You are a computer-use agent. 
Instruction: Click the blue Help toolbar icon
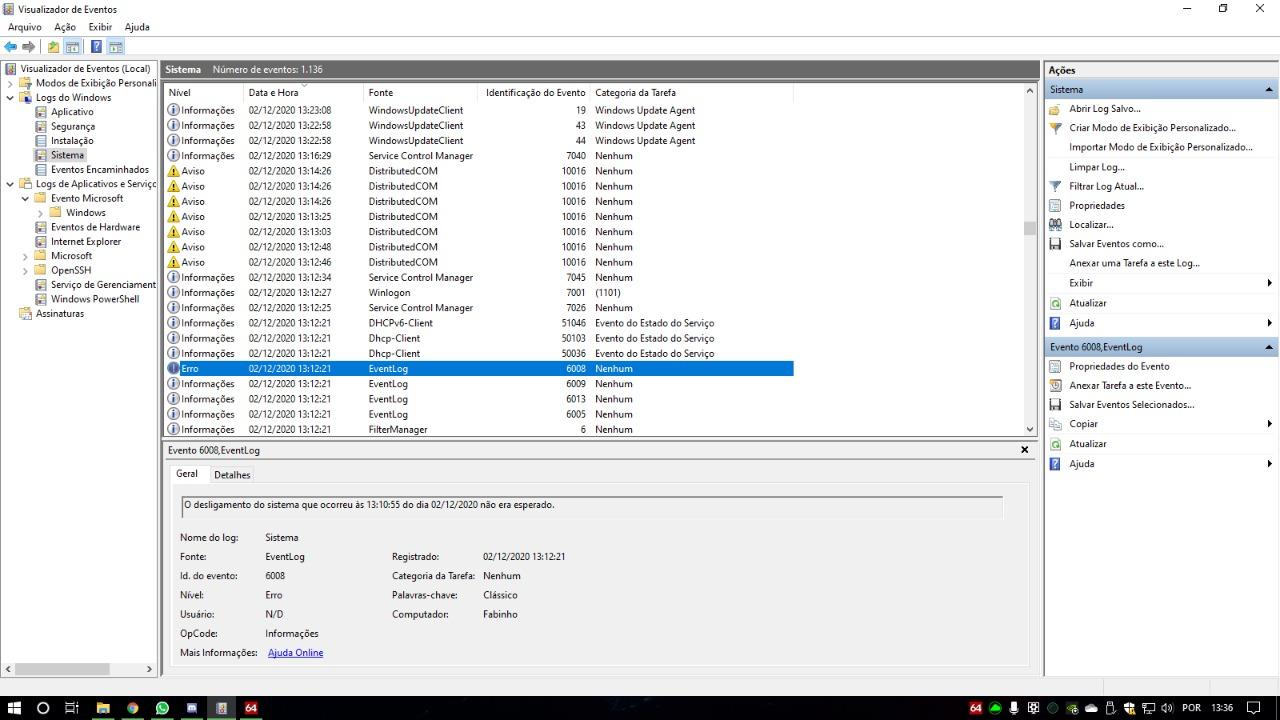coord(96,47)
